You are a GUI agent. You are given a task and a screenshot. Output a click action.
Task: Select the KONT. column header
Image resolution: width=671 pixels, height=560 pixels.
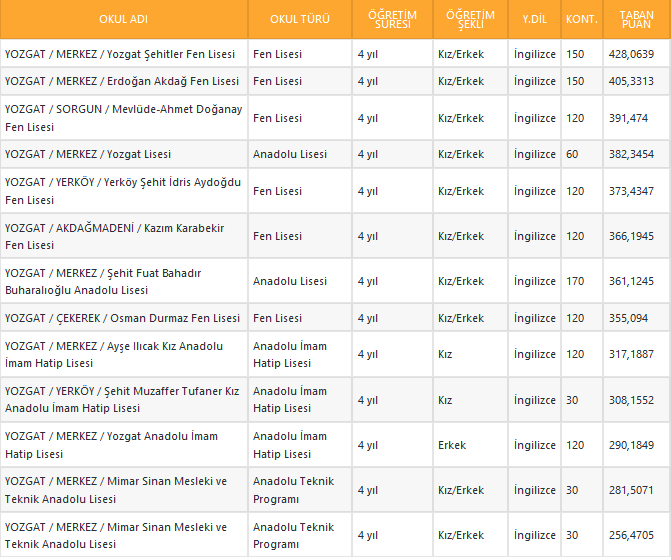point(581,19)
